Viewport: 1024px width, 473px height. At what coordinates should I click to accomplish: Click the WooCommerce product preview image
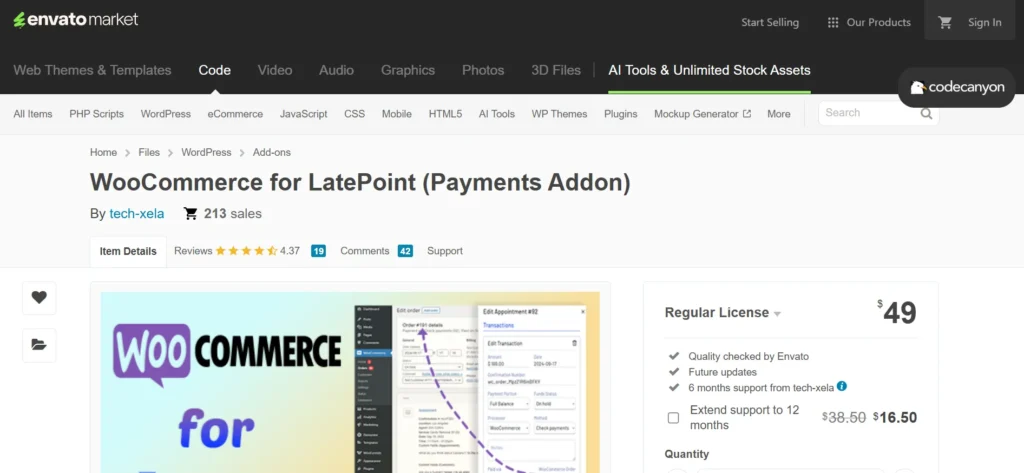pyautogui.click(x=345, y=382)
